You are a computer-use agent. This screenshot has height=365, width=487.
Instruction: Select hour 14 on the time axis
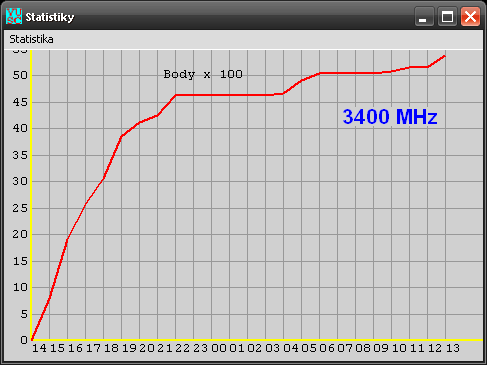point(39,348)
